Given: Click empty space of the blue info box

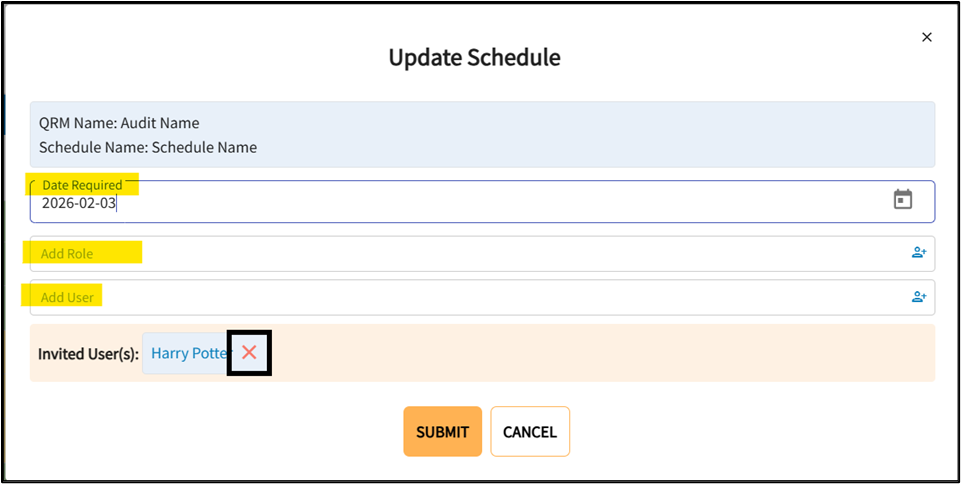Looking at the screenshot, I should pyautogui.click(x=600, y=135).
